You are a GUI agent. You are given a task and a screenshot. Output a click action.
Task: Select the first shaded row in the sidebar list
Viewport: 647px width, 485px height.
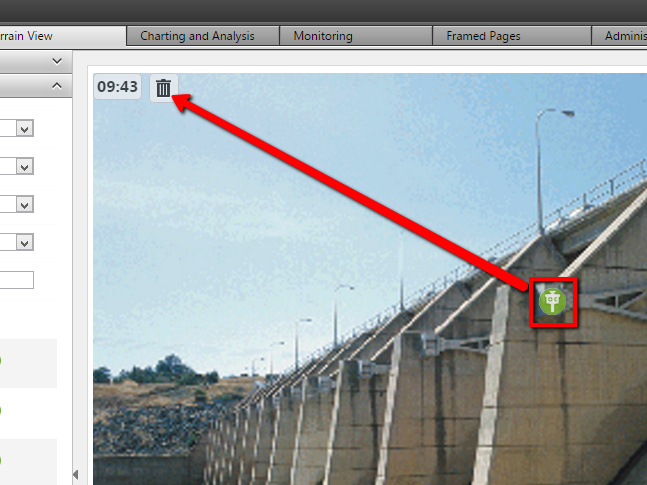tap(28, 364)
